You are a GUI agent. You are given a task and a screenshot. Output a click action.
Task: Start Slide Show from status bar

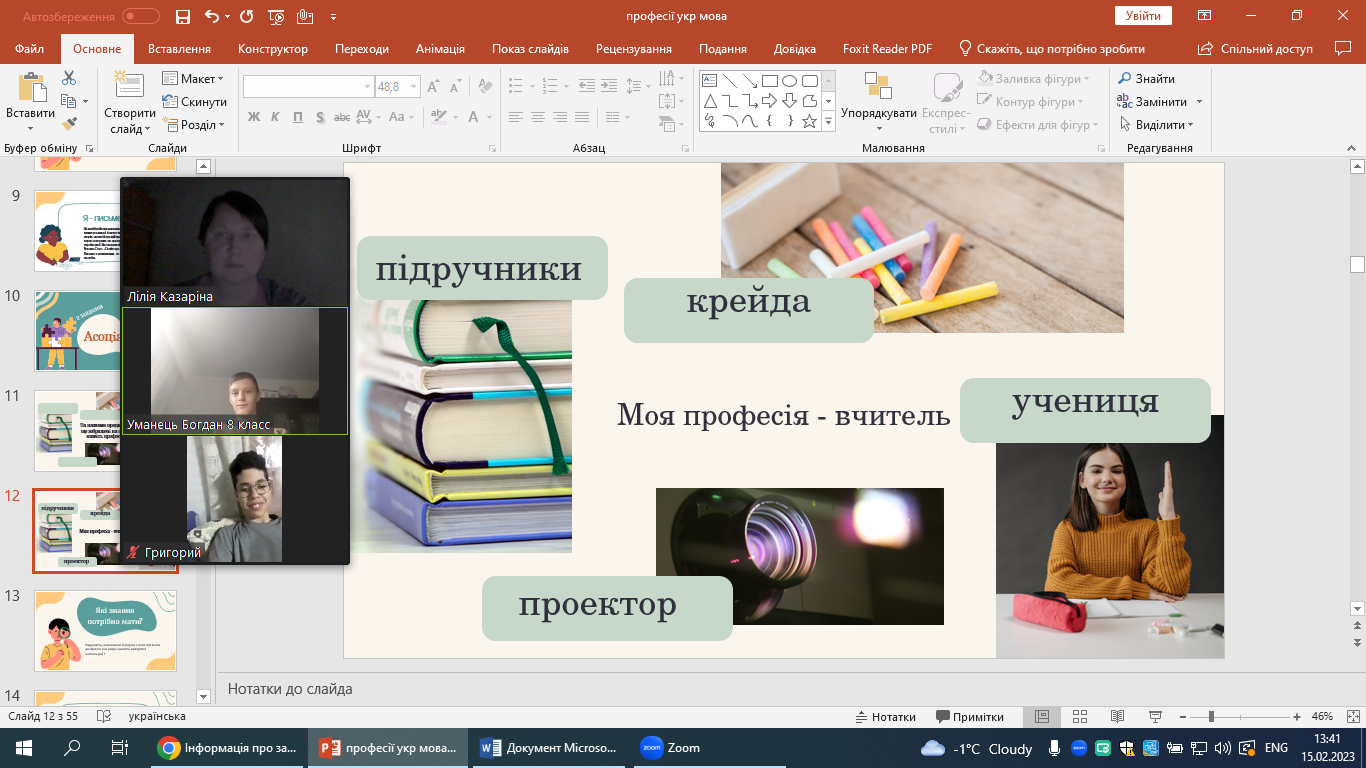[x=1156, y=717]
